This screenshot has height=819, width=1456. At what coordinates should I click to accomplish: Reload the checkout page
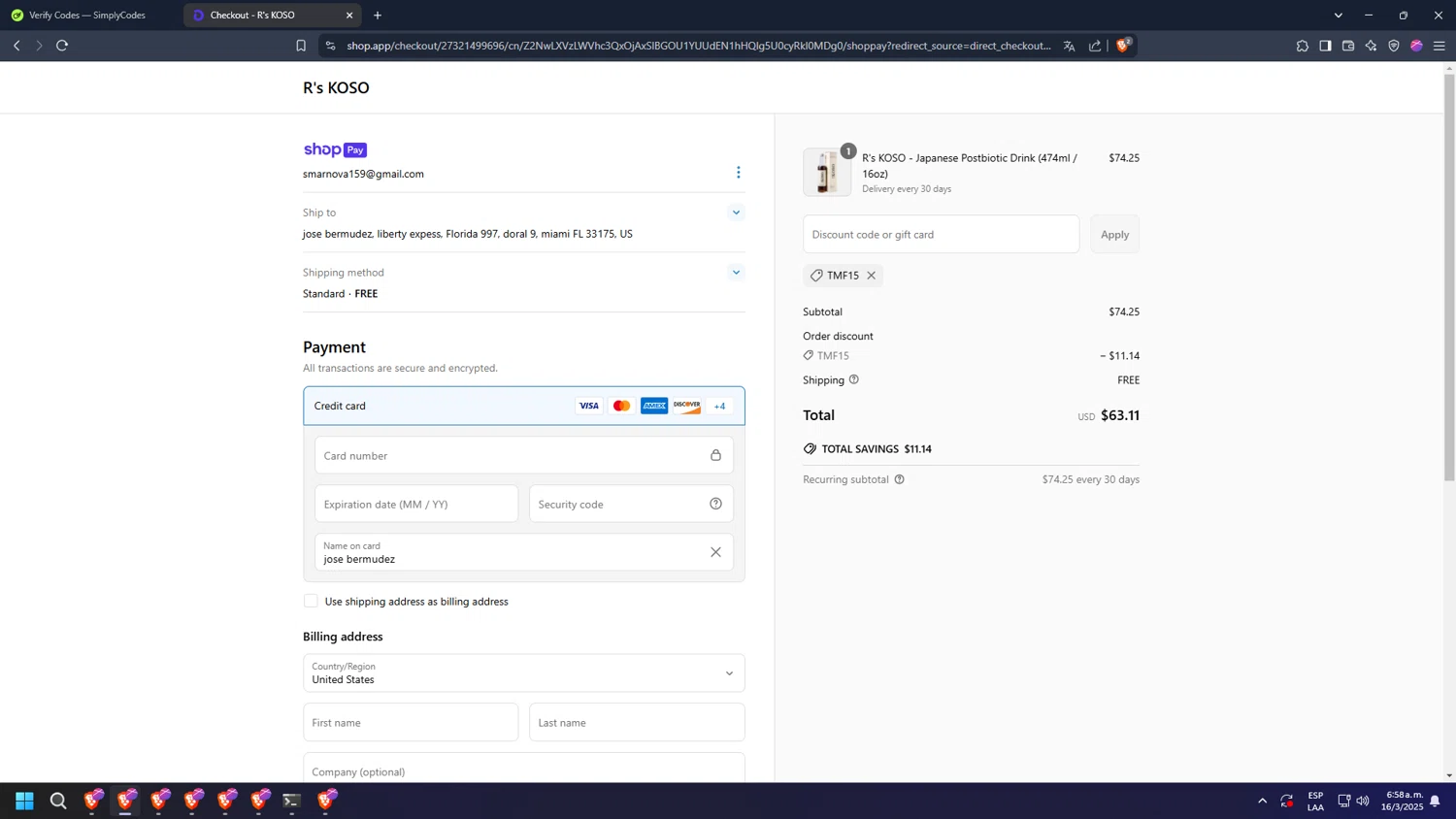point(62,46)
